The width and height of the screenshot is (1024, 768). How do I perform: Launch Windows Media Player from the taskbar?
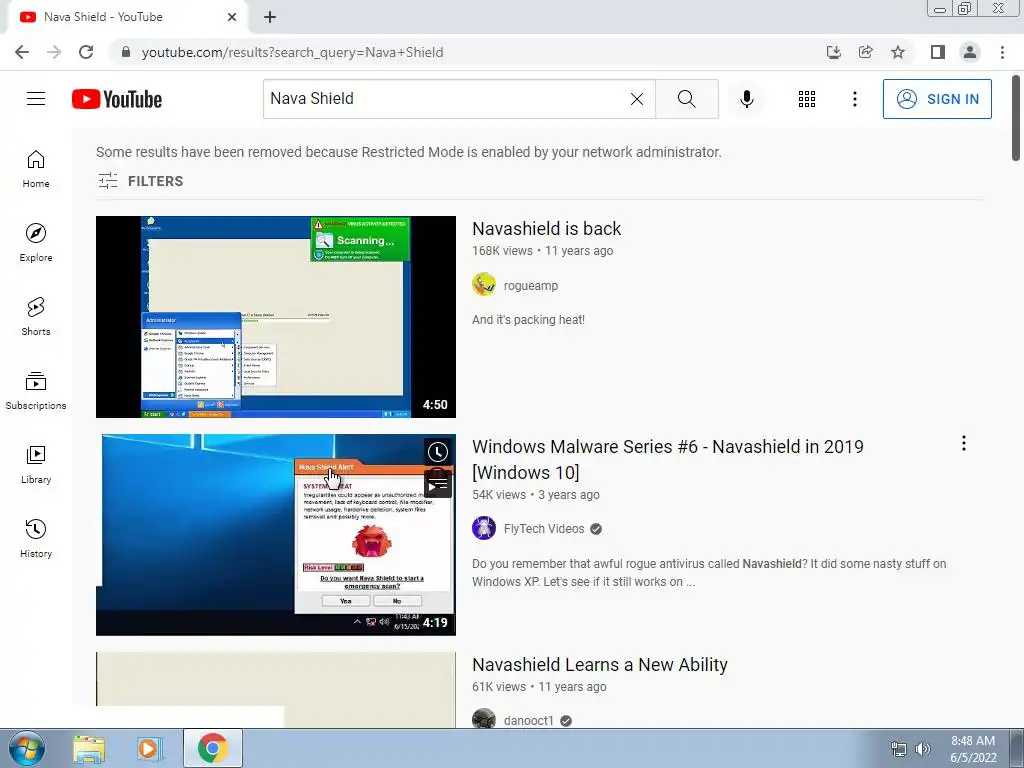point(149,748)
